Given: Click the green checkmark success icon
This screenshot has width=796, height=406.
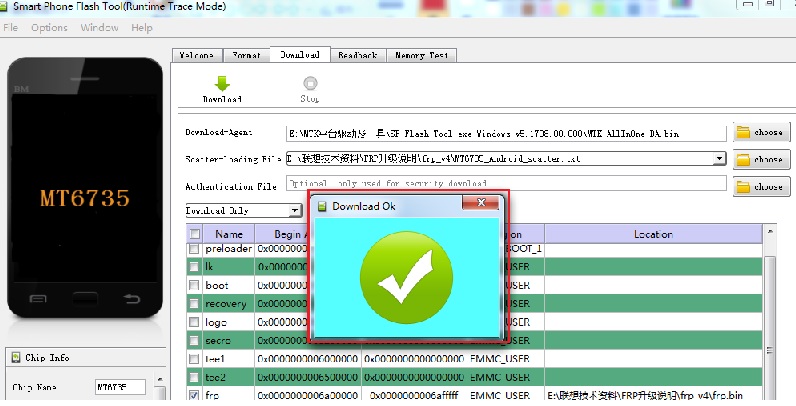Looking at the screenshot, I should [406, 277].
